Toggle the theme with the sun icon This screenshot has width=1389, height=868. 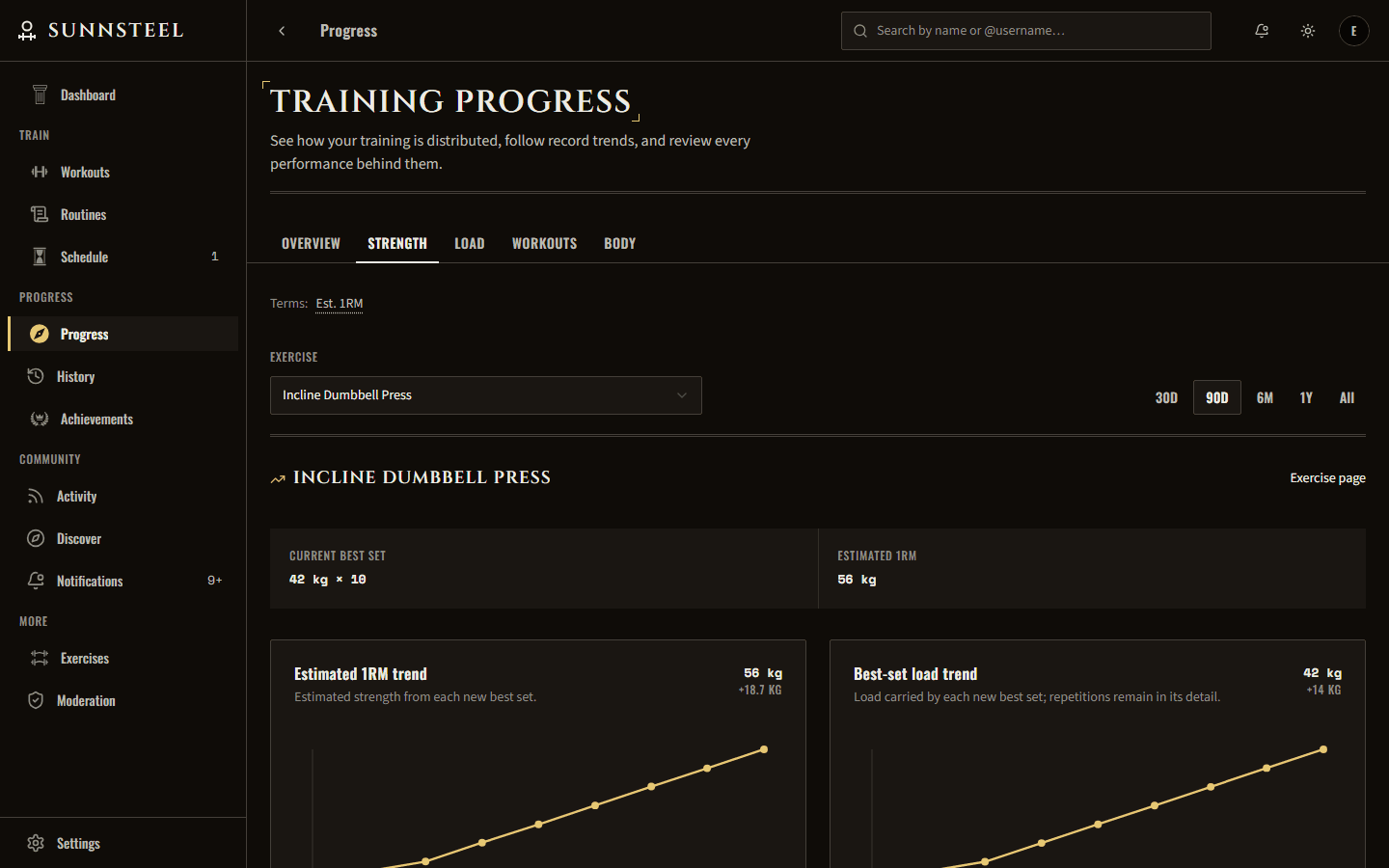(1308, 31)
